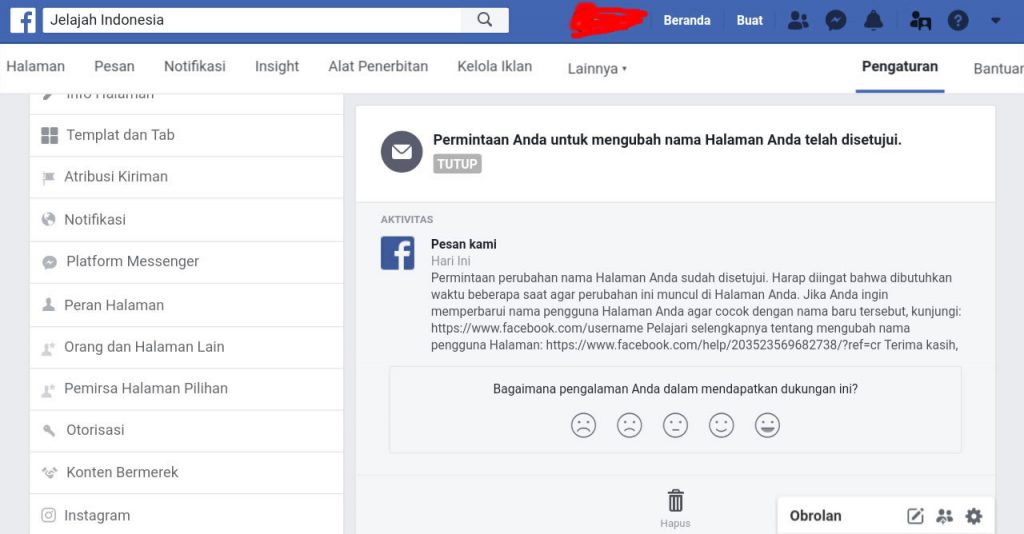This screenshot has width=1024, height=534.
Task: Open chat settings gear icon
Action: (974, 516)
